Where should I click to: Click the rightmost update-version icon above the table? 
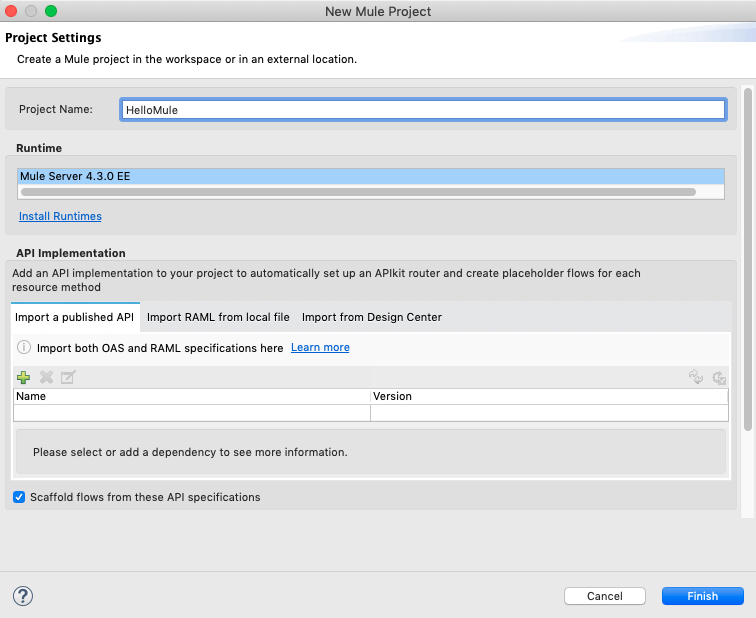coord(719,377)
